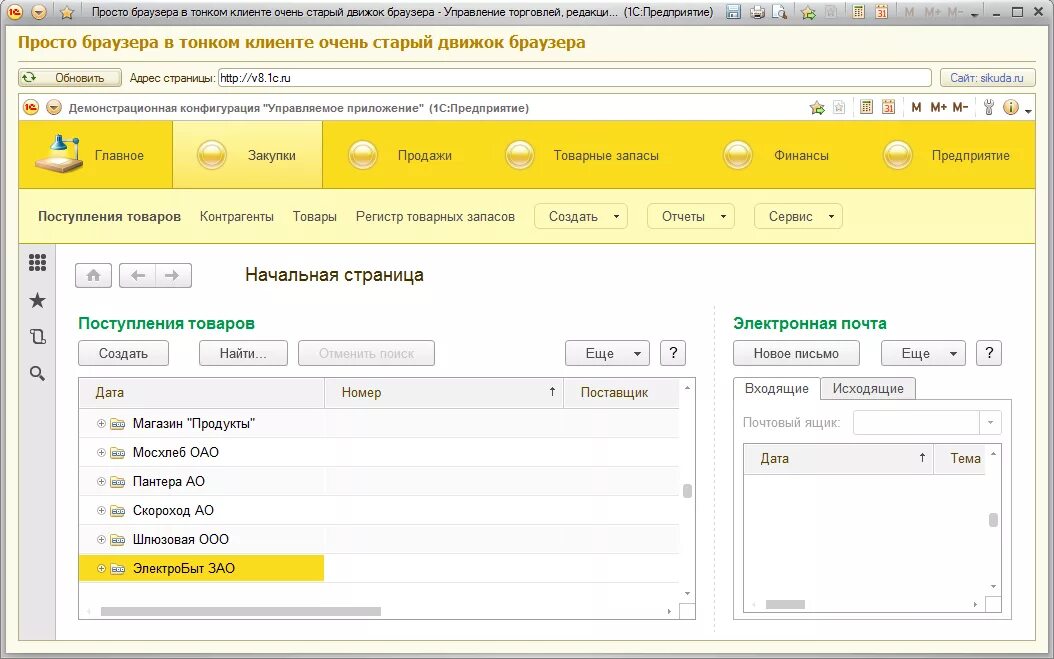
Task: Open the functions menu grid icon in the sidebar
Action: pos(38,262)
